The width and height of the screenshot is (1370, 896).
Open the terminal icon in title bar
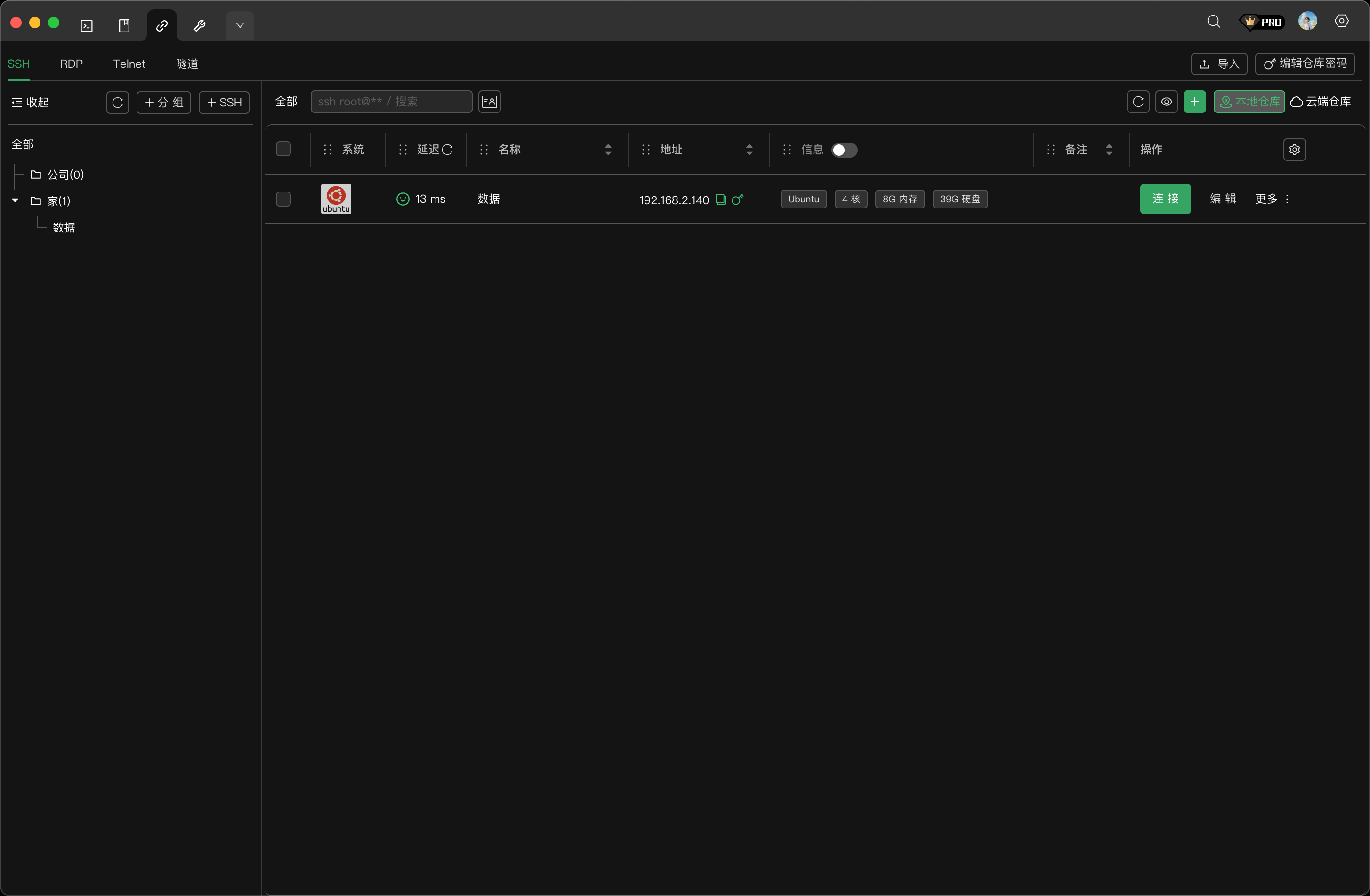[x=87, y=26]
